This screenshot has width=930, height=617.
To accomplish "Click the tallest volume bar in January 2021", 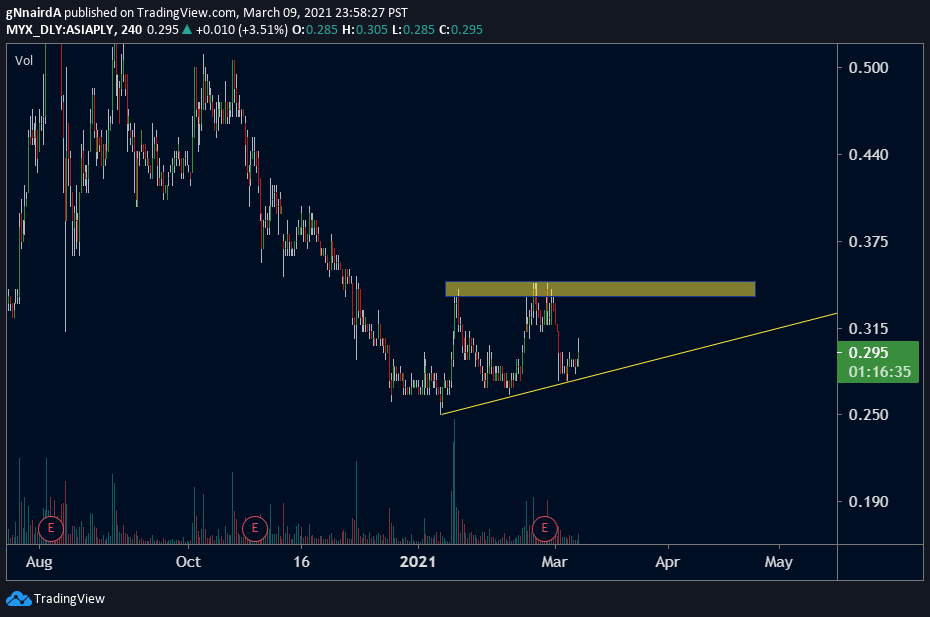I will pyautogui.click(x=454, y=482).
